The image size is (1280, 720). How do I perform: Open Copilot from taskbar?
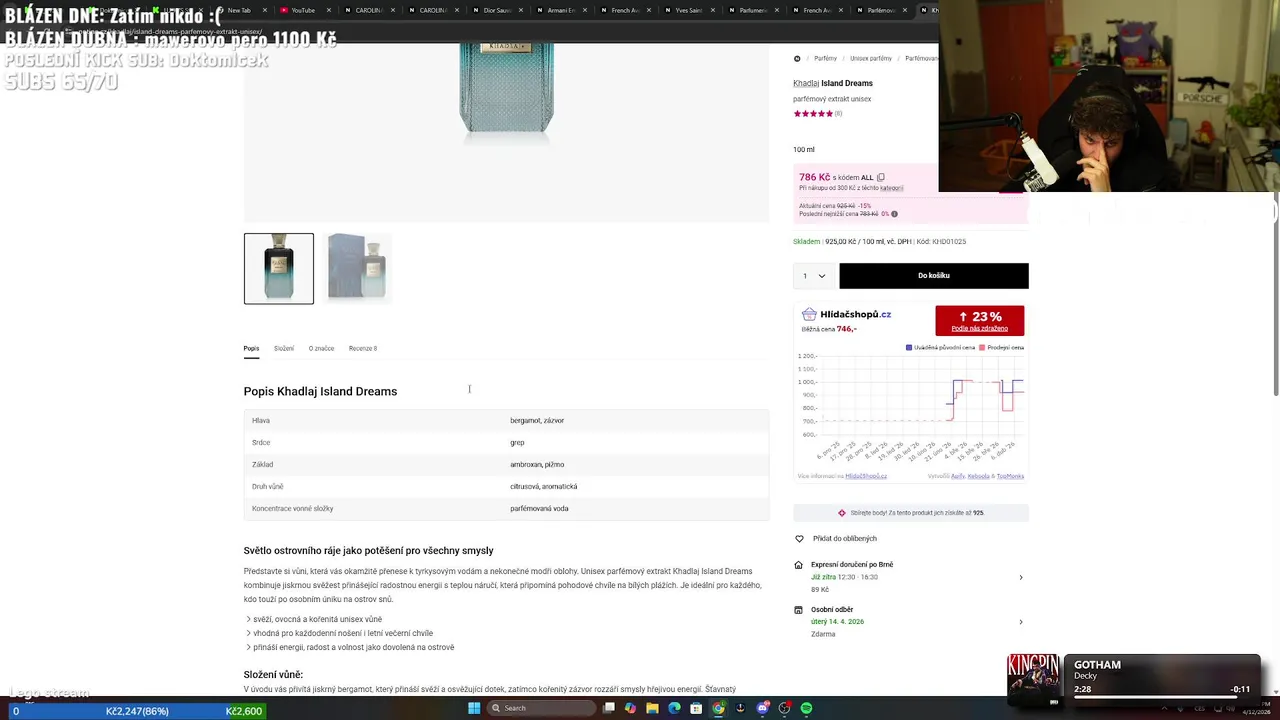click(630, 708)
